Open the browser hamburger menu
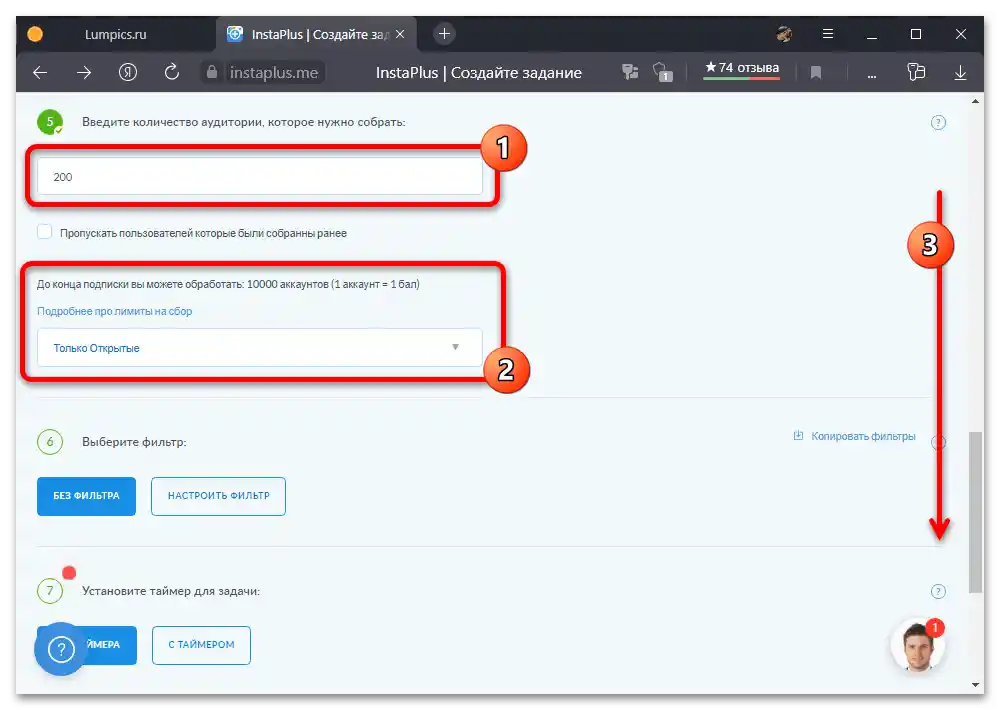The height and width of the screenshot is (710, 1000). pos(828,34)
